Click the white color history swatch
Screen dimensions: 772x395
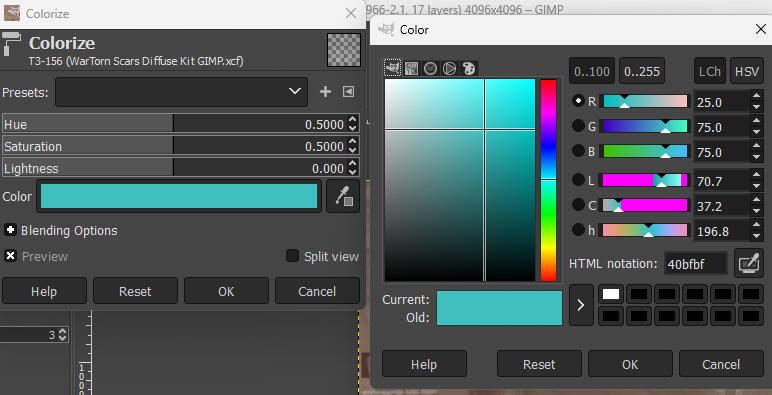(611, 294)
